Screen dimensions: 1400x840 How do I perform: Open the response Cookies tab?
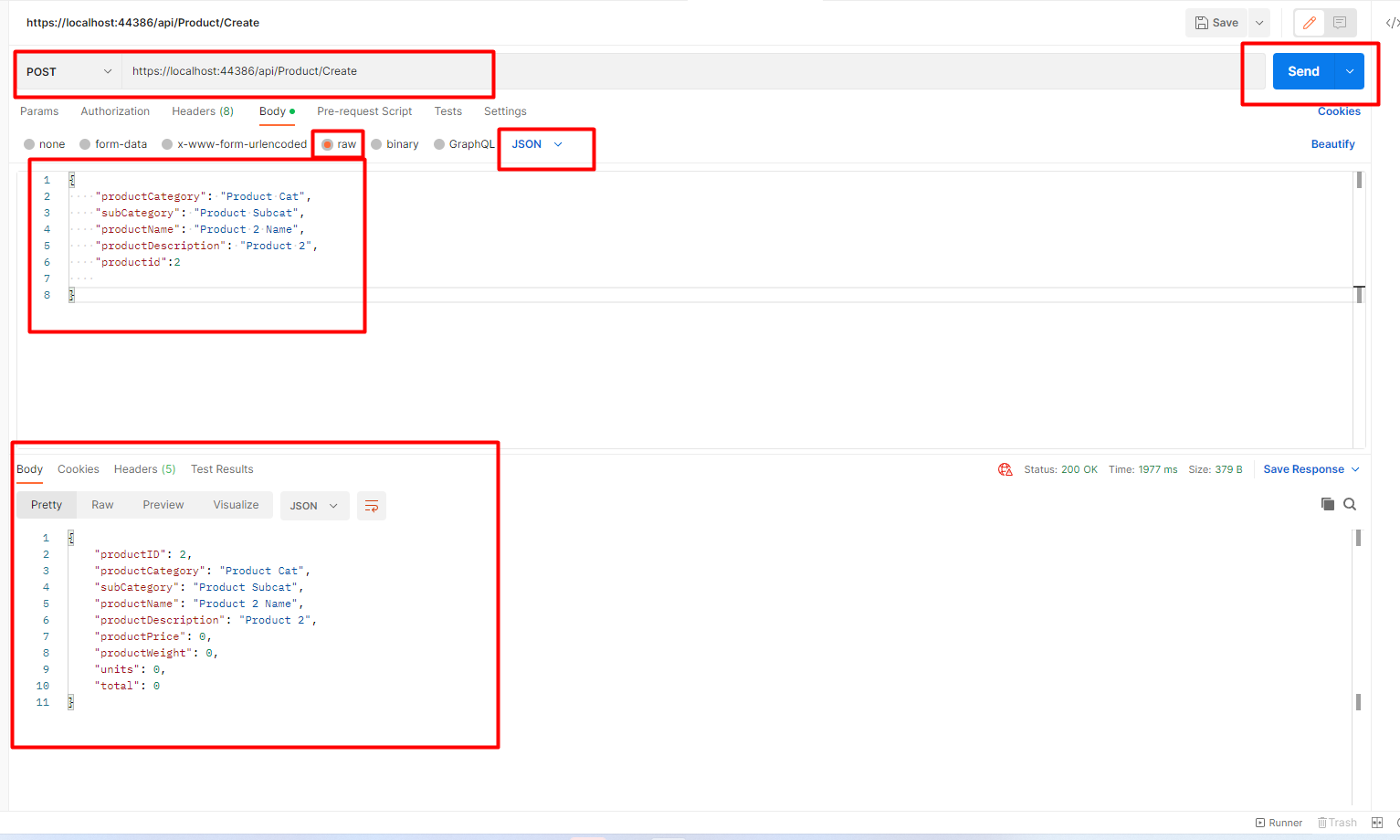[x=79, y=469]
